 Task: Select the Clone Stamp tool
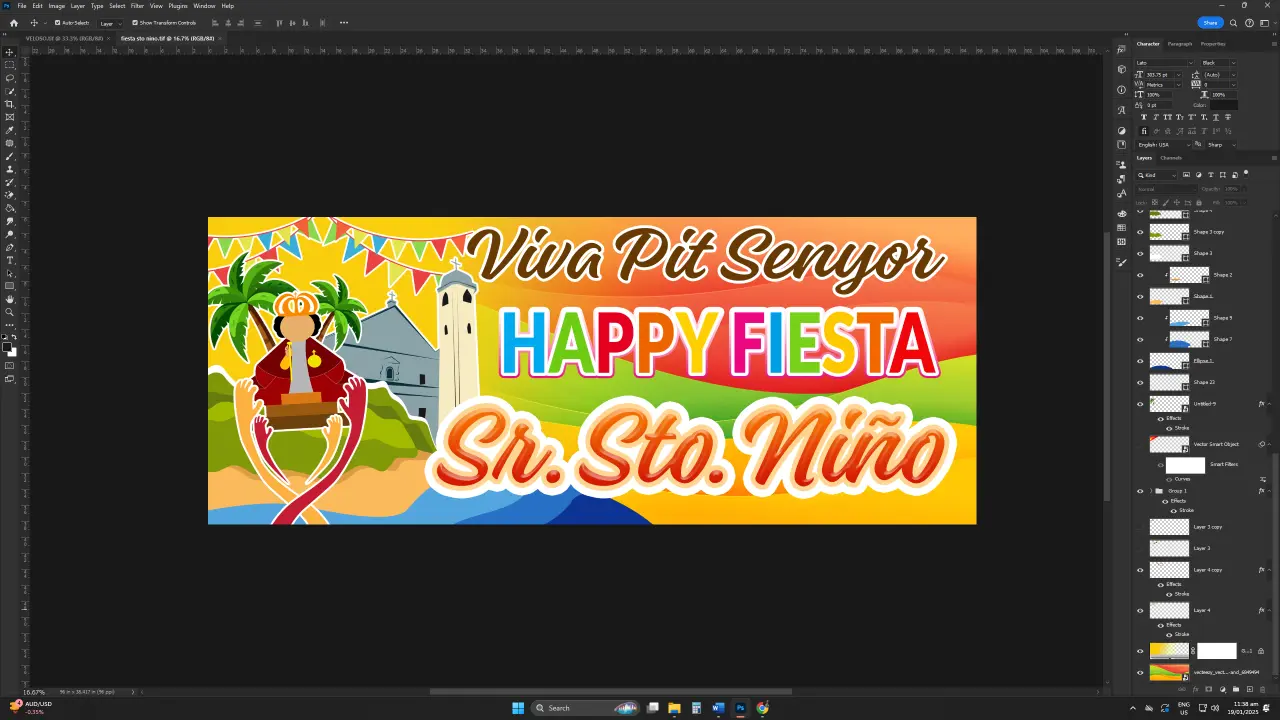tap(10, 169)
